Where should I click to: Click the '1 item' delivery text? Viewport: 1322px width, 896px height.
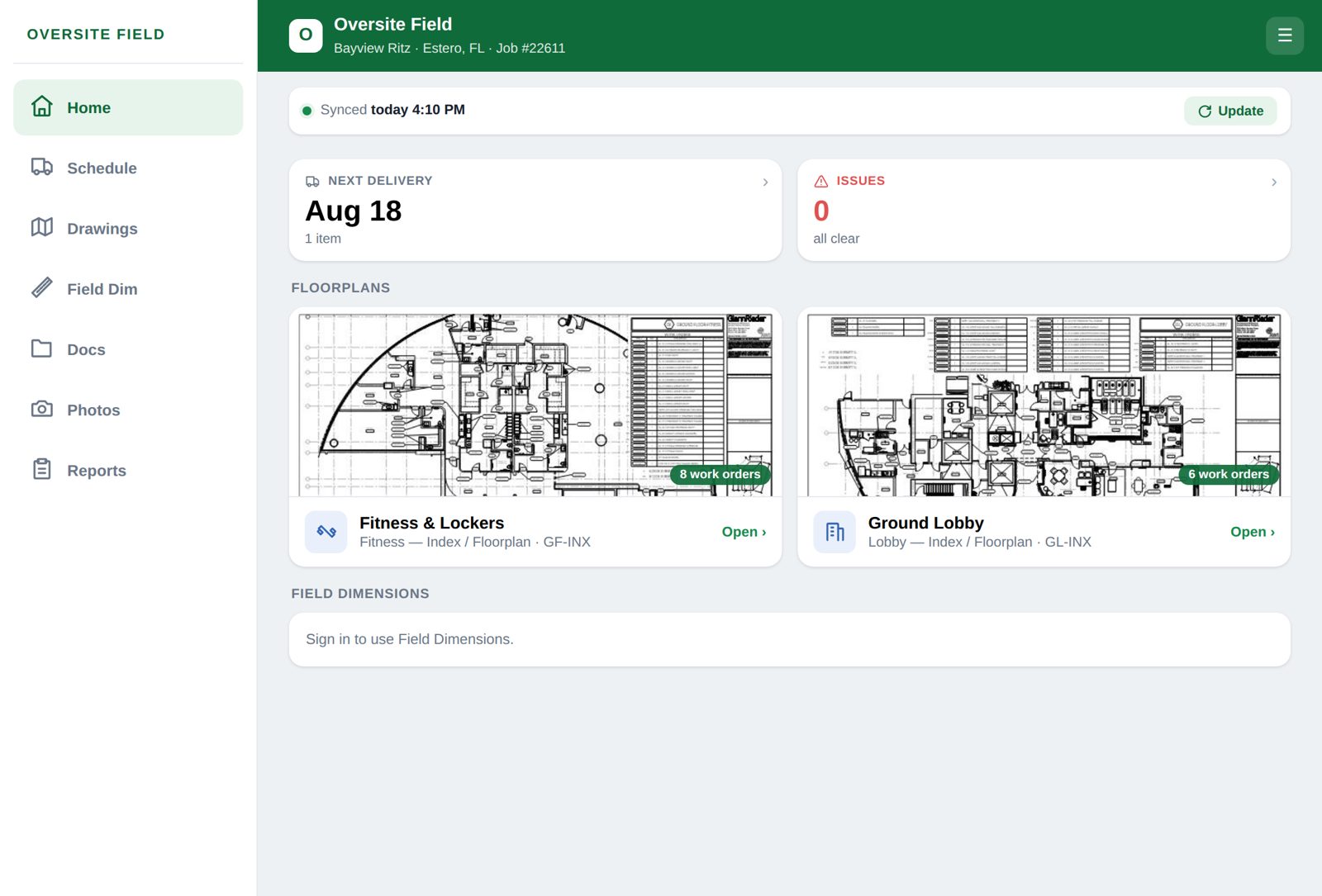[x=323, y=239]
